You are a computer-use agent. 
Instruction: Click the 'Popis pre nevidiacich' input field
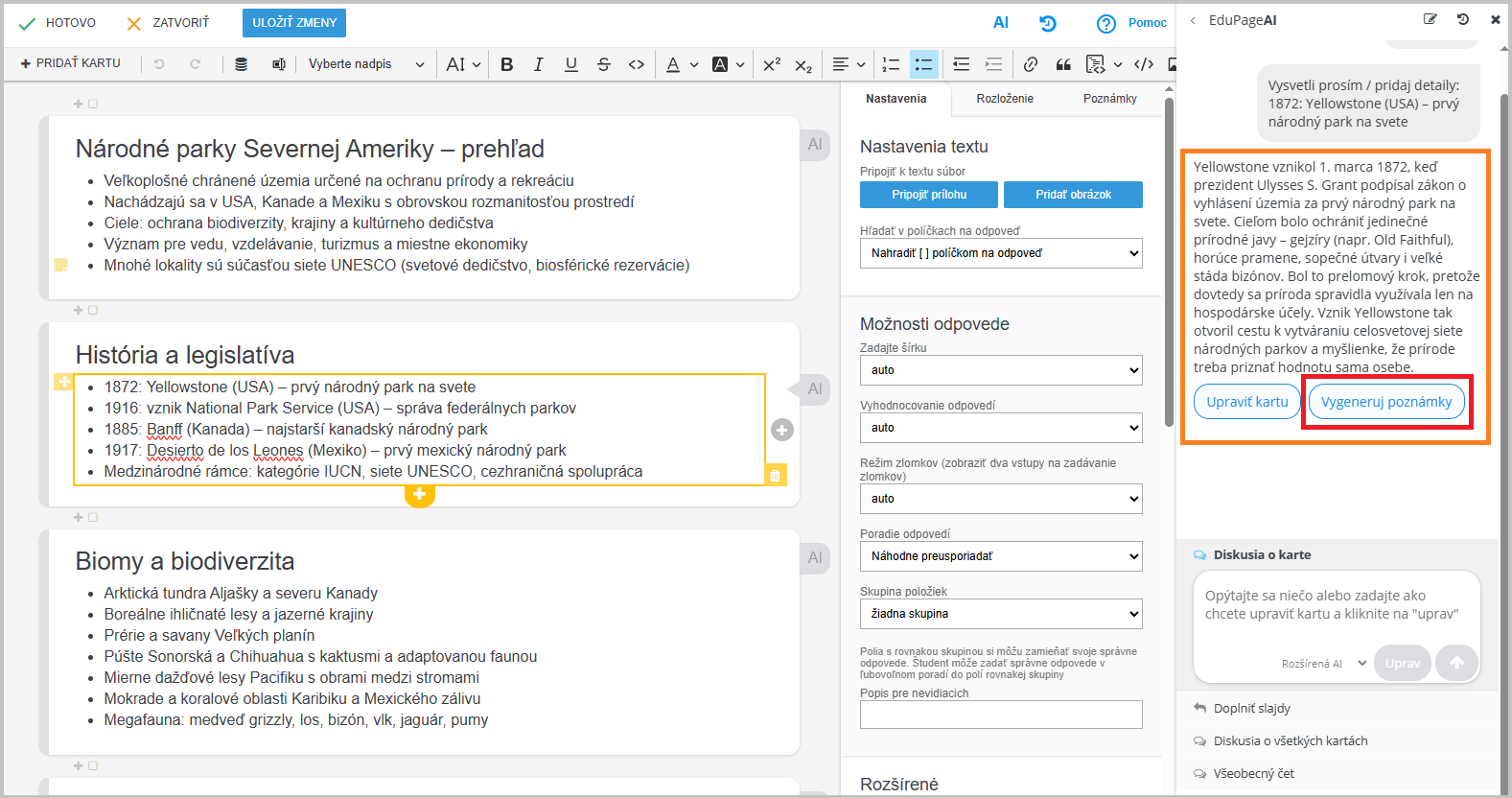(1000, 715)
